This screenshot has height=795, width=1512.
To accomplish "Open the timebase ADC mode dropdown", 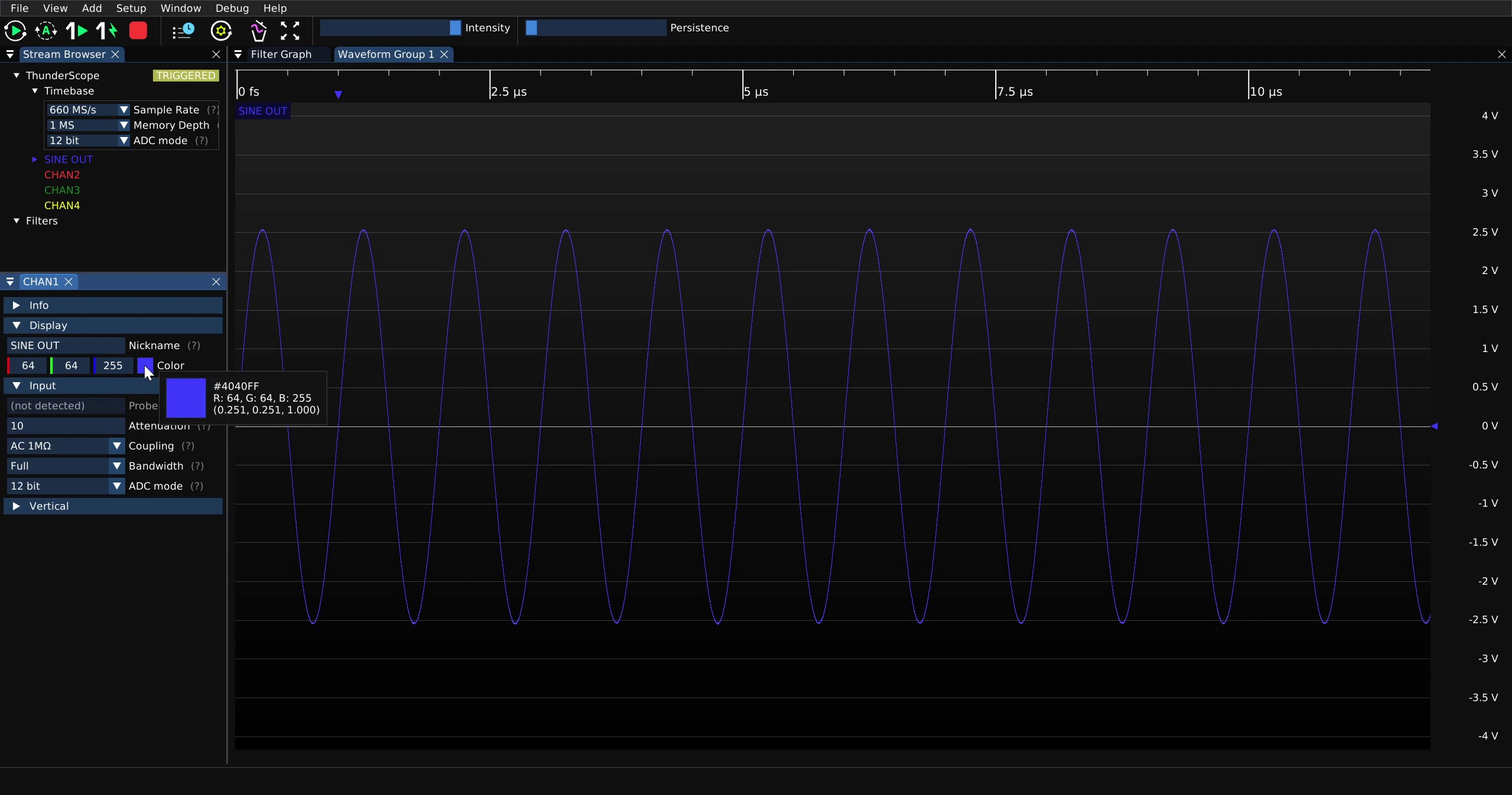I will [x=87, y=141].
